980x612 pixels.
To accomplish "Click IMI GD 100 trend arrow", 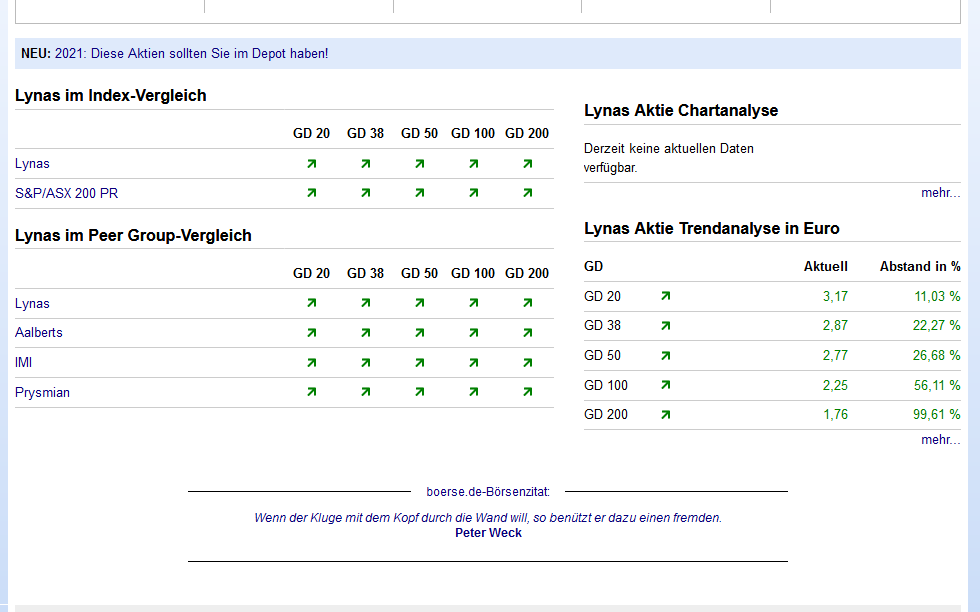I will 473,363.
